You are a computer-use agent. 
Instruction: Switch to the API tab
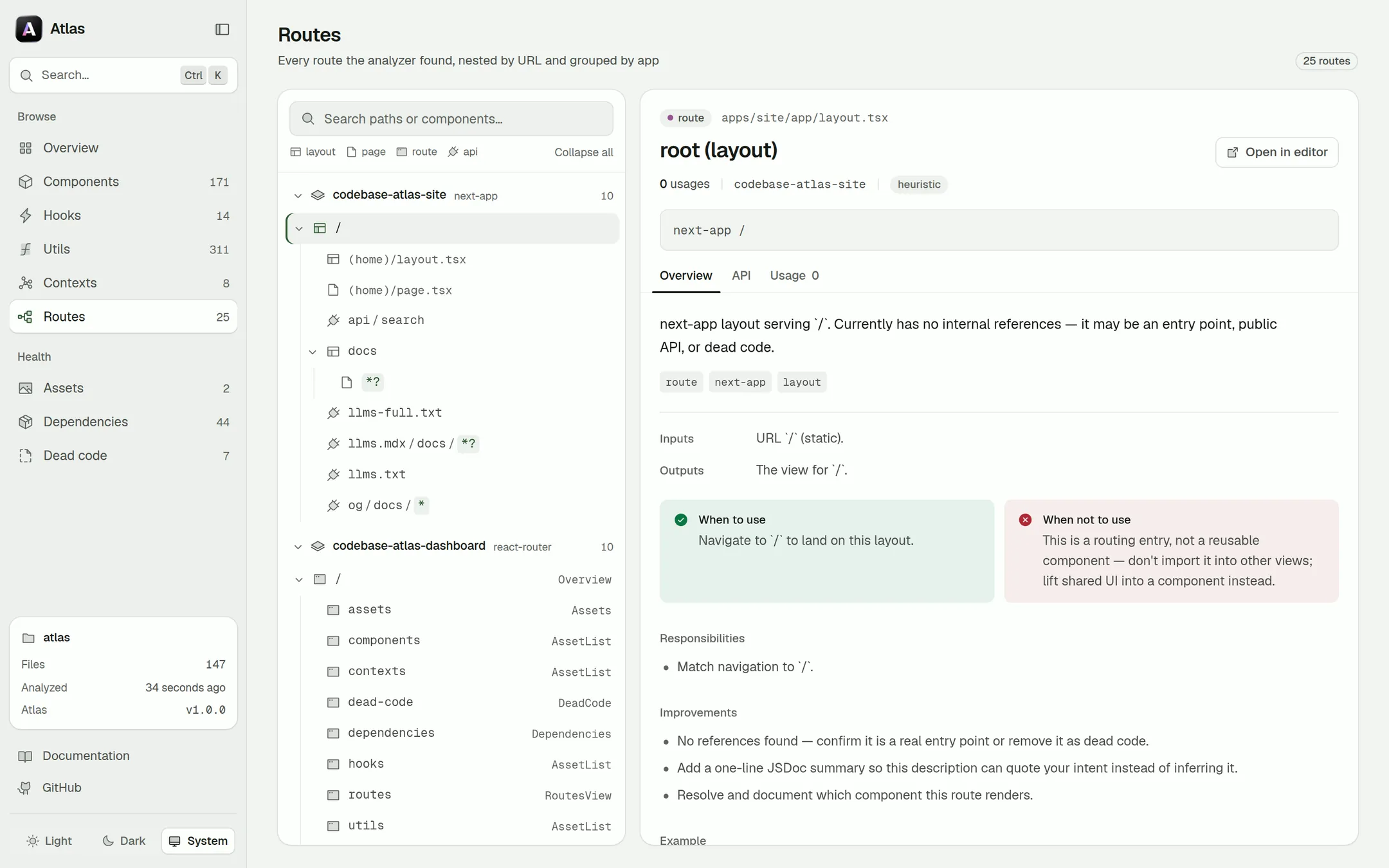(x=741, y=275)
